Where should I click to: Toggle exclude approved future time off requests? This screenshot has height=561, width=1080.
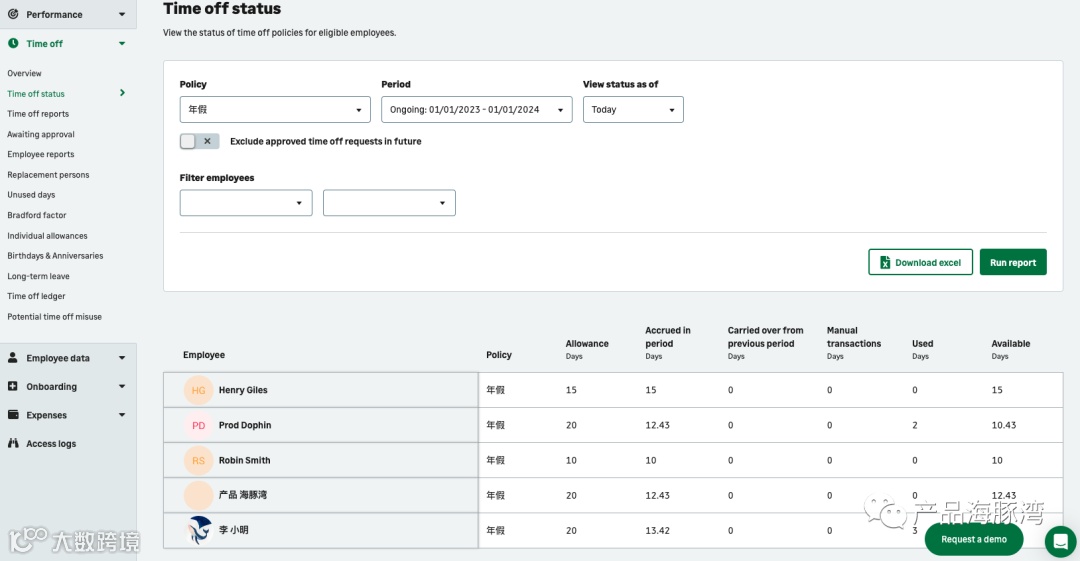click(x=199, y=142)
